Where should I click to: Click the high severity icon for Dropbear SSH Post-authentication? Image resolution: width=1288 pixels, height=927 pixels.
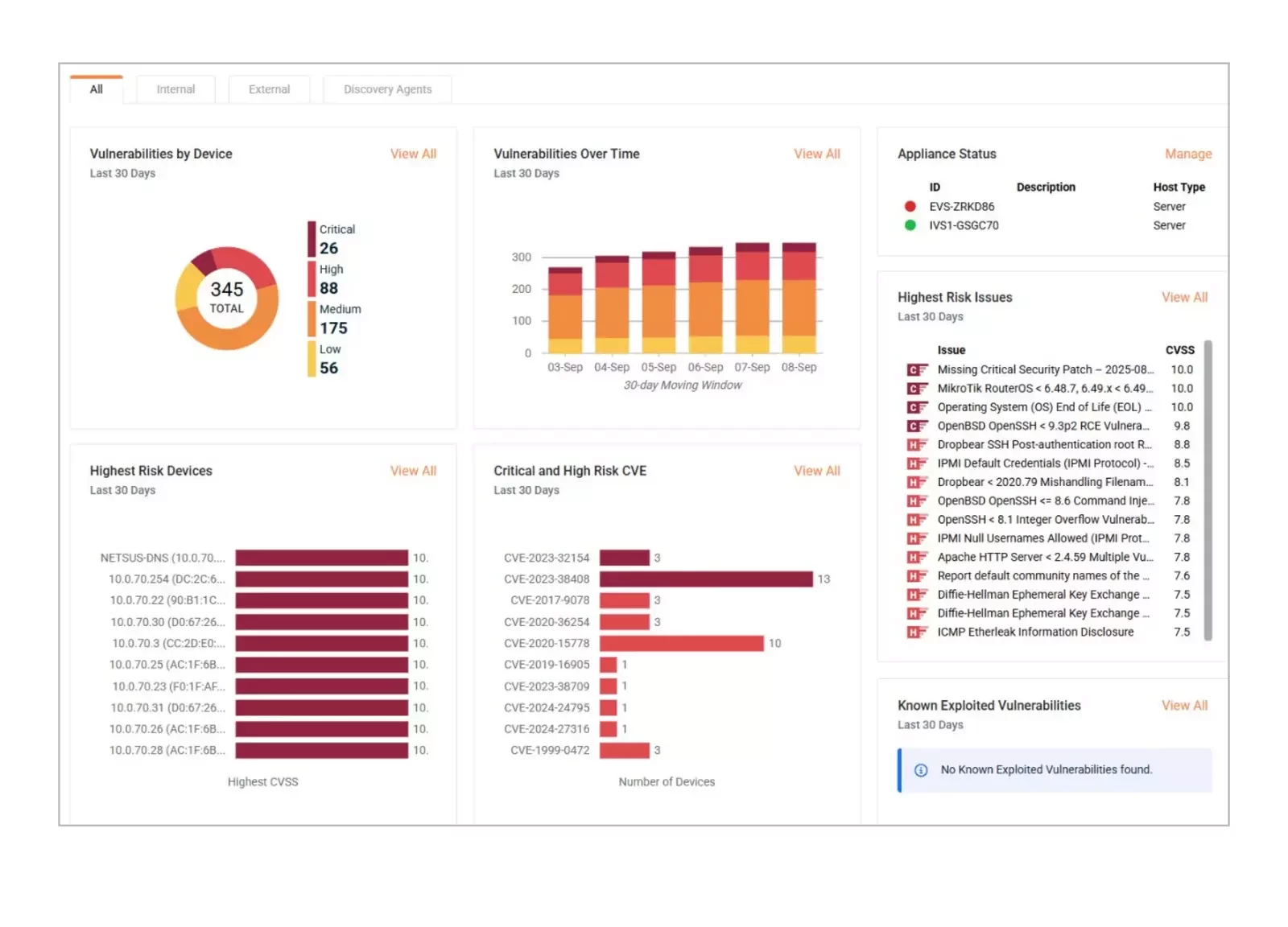point(916,445)
